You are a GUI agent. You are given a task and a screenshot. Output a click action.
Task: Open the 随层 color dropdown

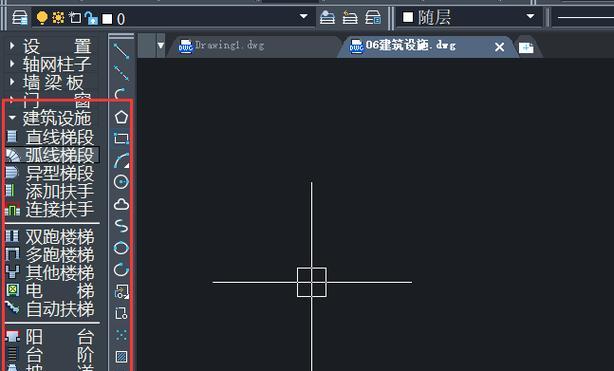point(530,16)
